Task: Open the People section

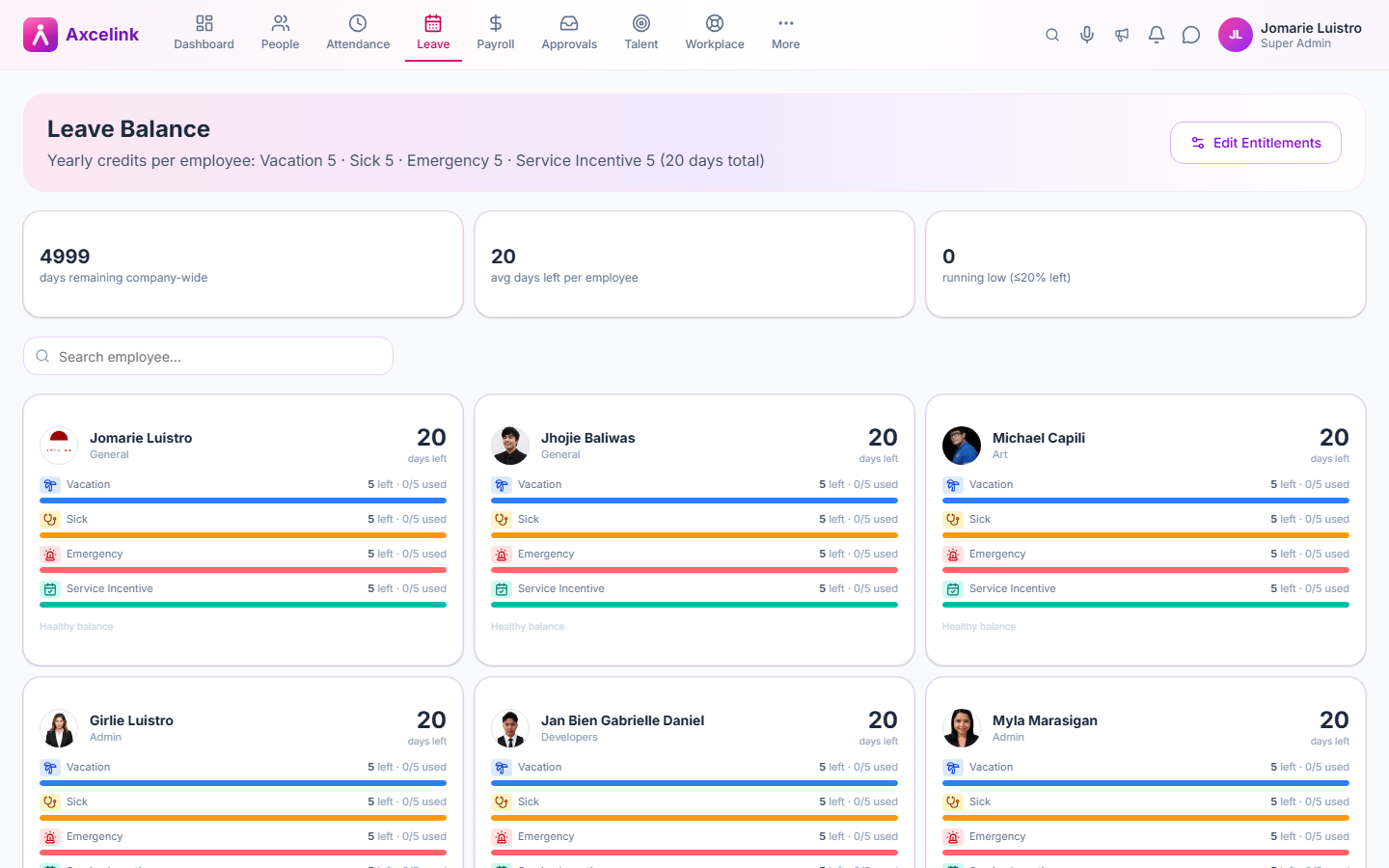Action: [280, 34]
